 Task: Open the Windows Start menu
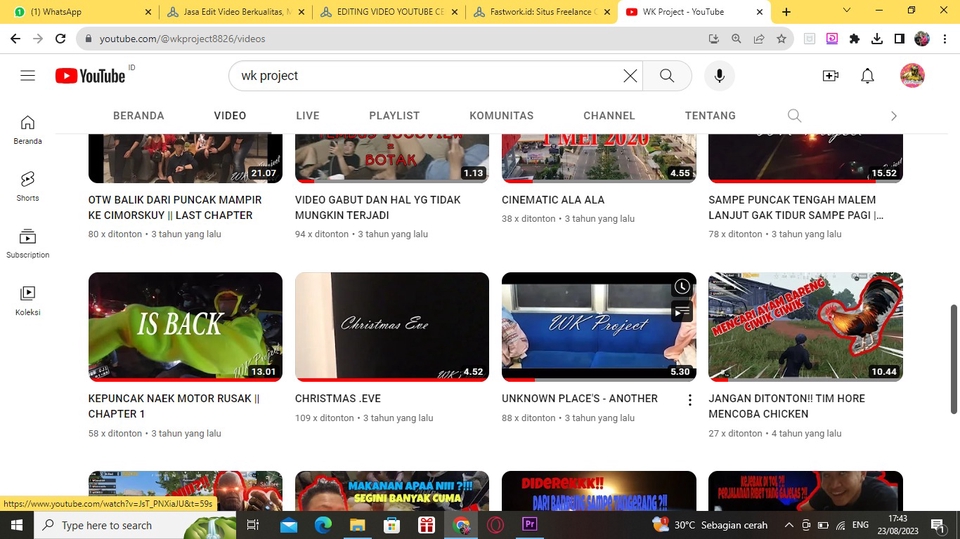click(17, 525)
